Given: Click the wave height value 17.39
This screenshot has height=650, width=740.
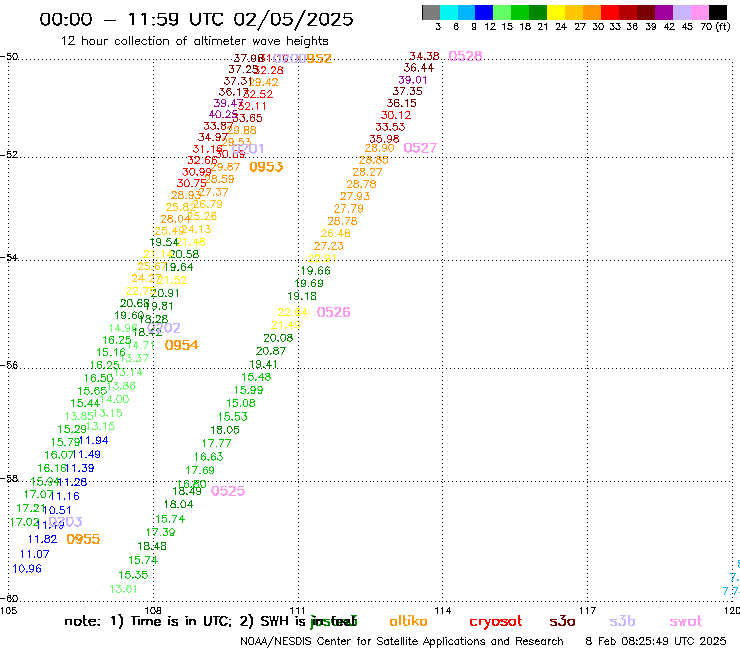Looking at the screenshot, I should pos(160,532).
